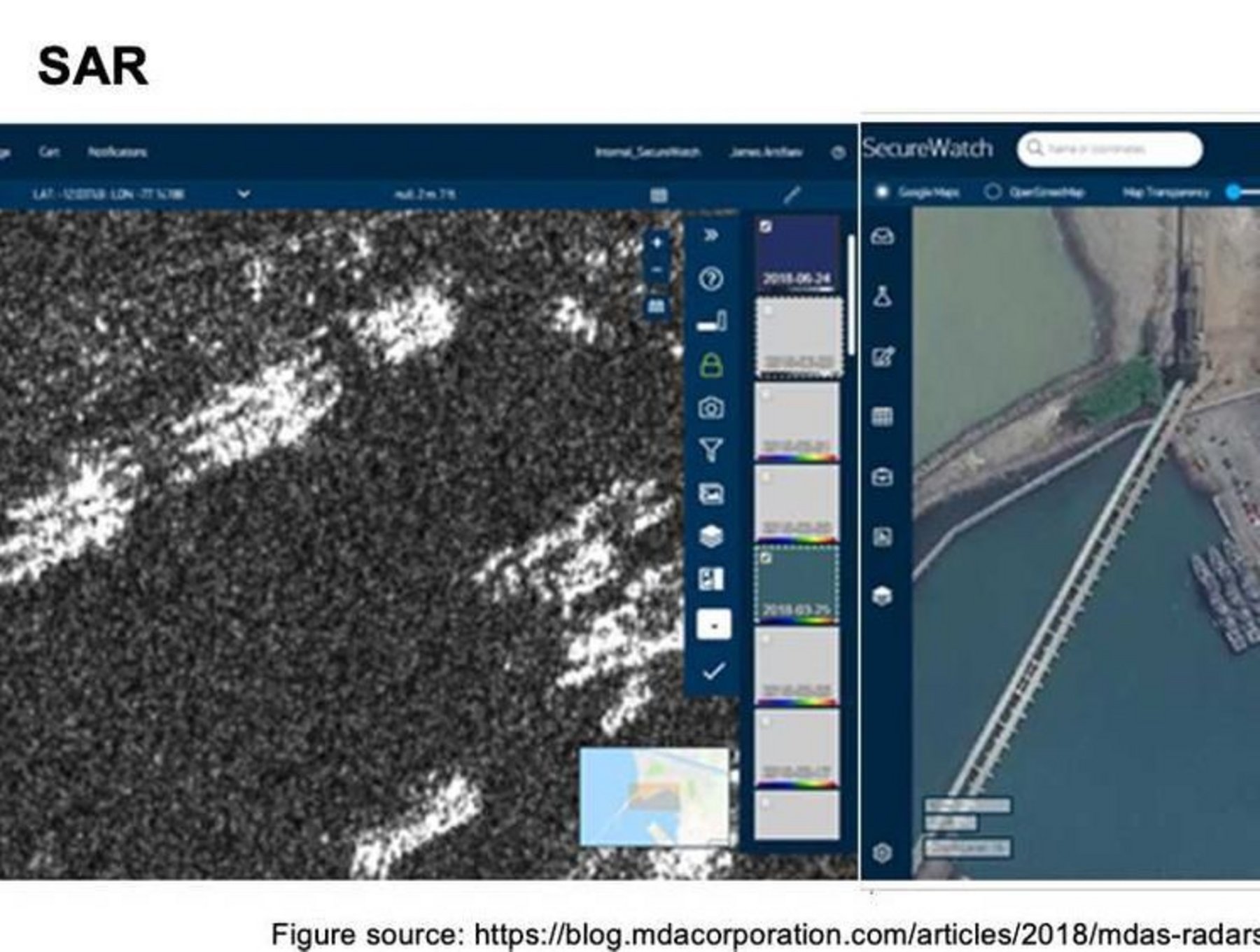Viewport: 1260px width, 952px height.
Task: Select the Google Maps radio button
Action: coord(882,192)
